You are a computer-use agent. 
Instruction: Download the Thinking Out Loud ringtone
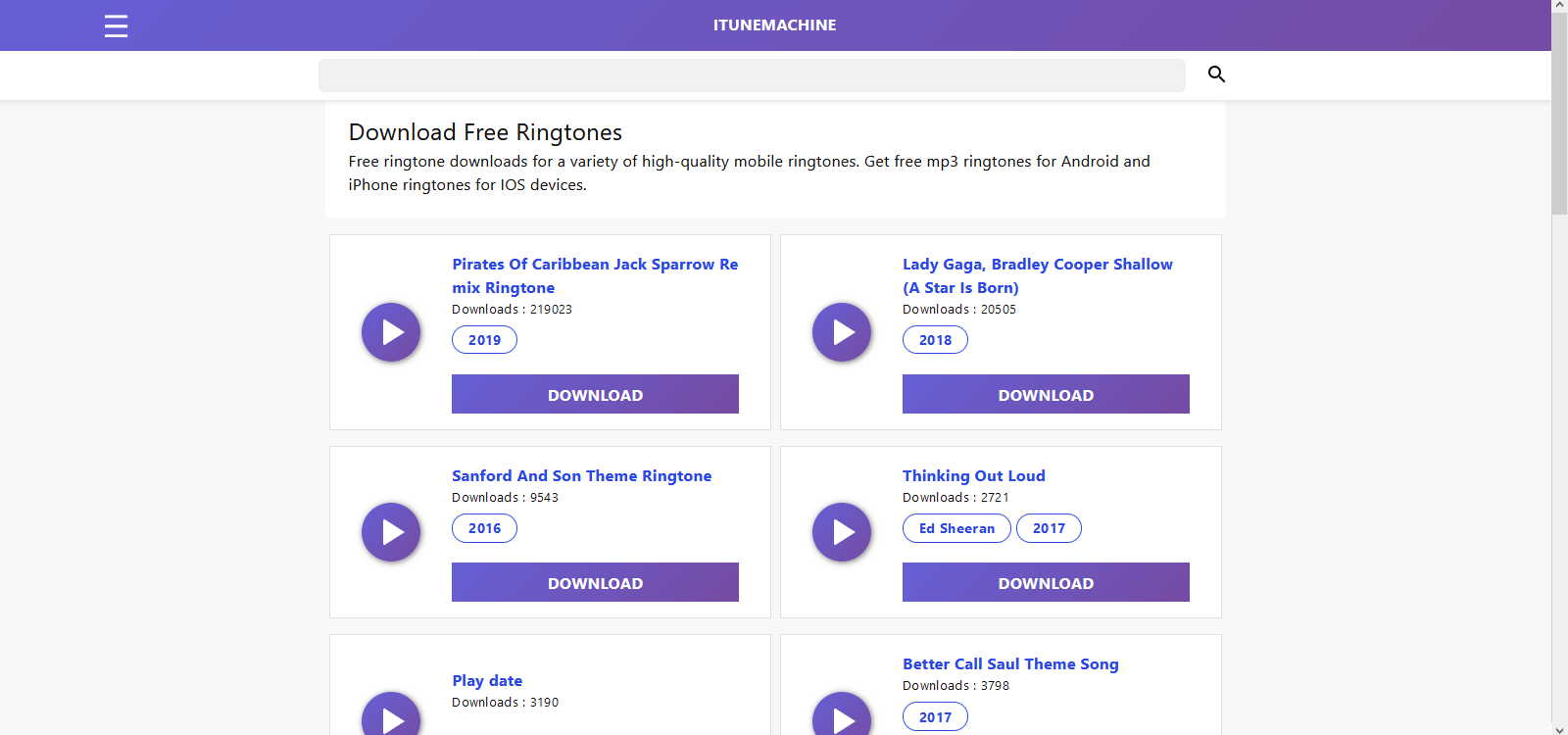click(x=1046, y=582)
